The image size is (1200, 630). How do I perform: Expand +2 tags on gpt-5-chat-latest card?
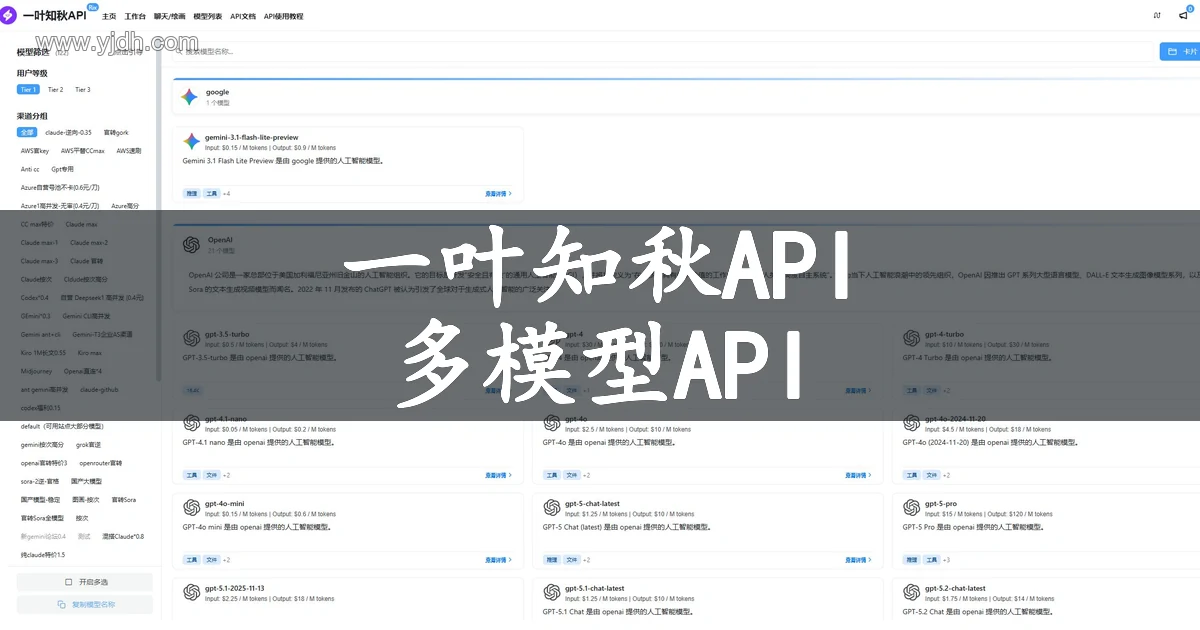tap(587, 560)
